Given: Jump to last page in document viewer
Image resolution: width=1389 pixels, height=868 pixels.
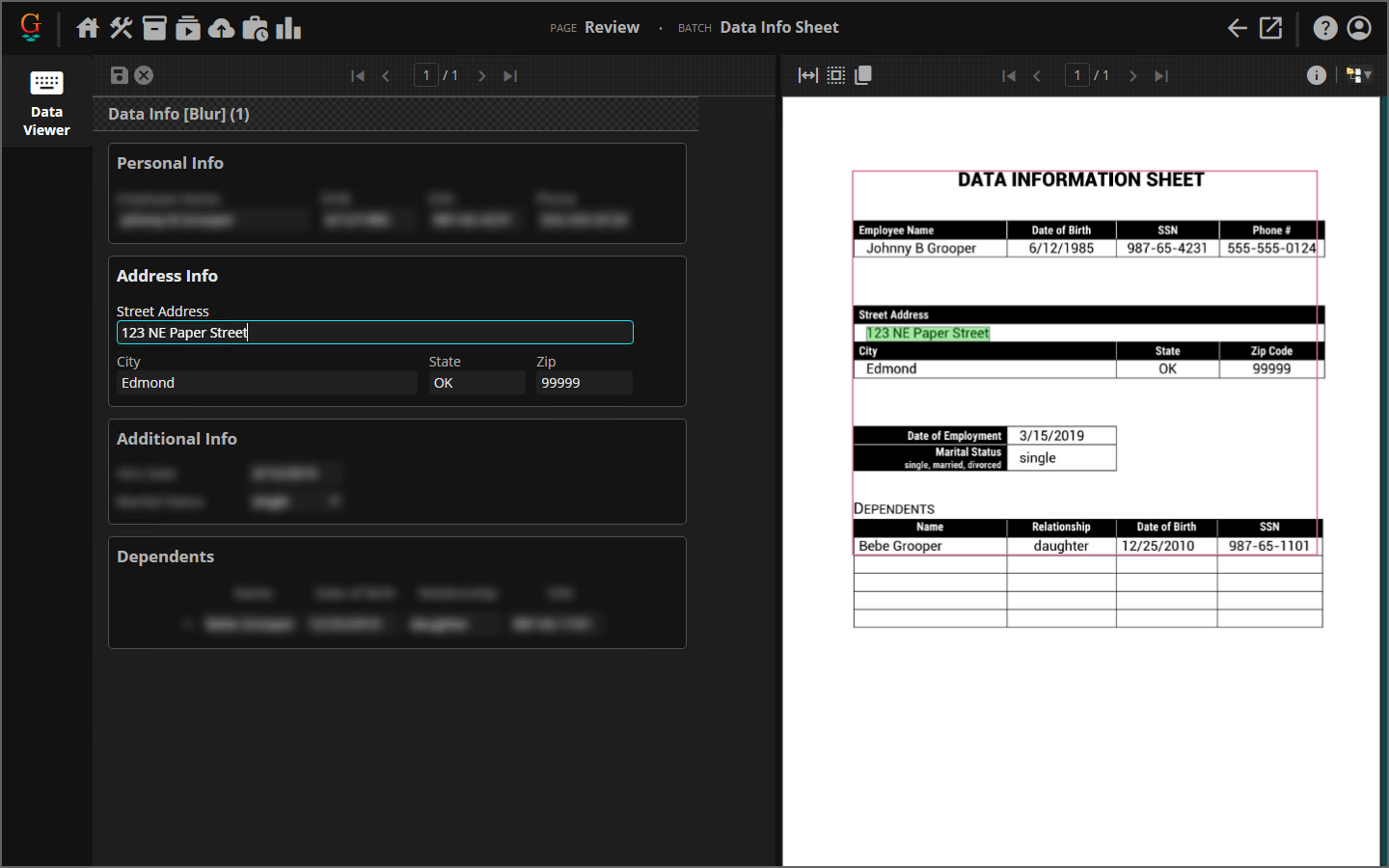Looking at the screenshot, I should [1161, 76].
